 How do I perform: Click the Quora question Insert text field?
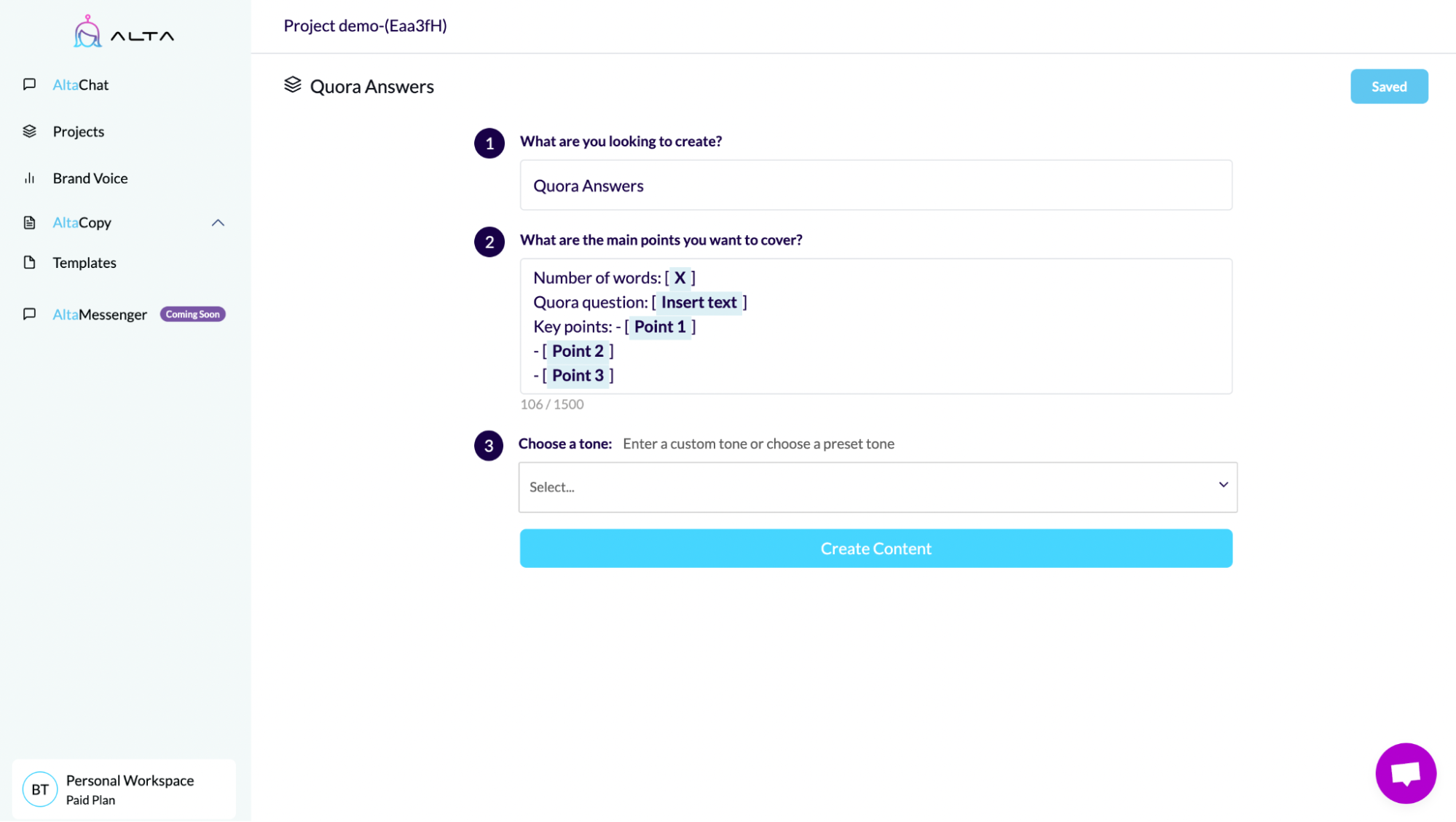click(697, 302)
